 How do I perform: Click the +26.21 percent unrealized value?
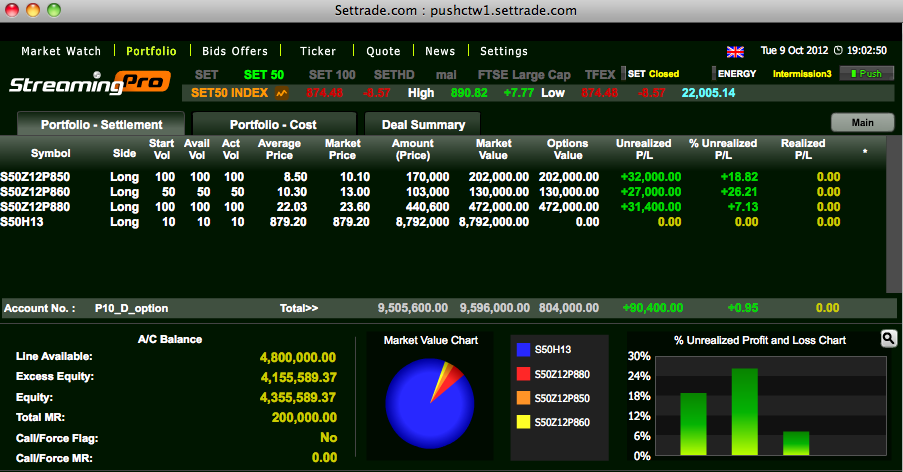pyautogui.click(x=739, y=192)
